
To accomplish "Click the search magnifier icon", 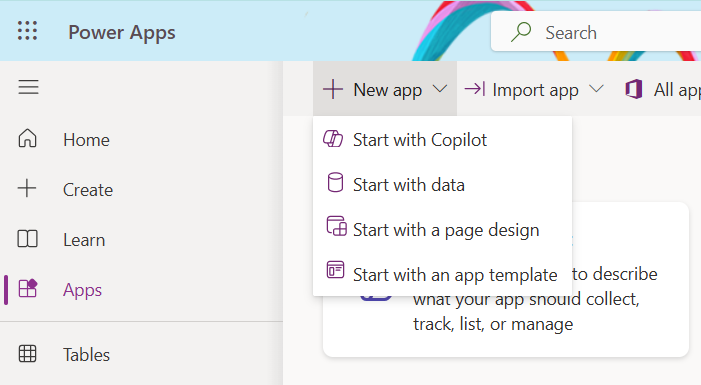I will pos(521,32).
